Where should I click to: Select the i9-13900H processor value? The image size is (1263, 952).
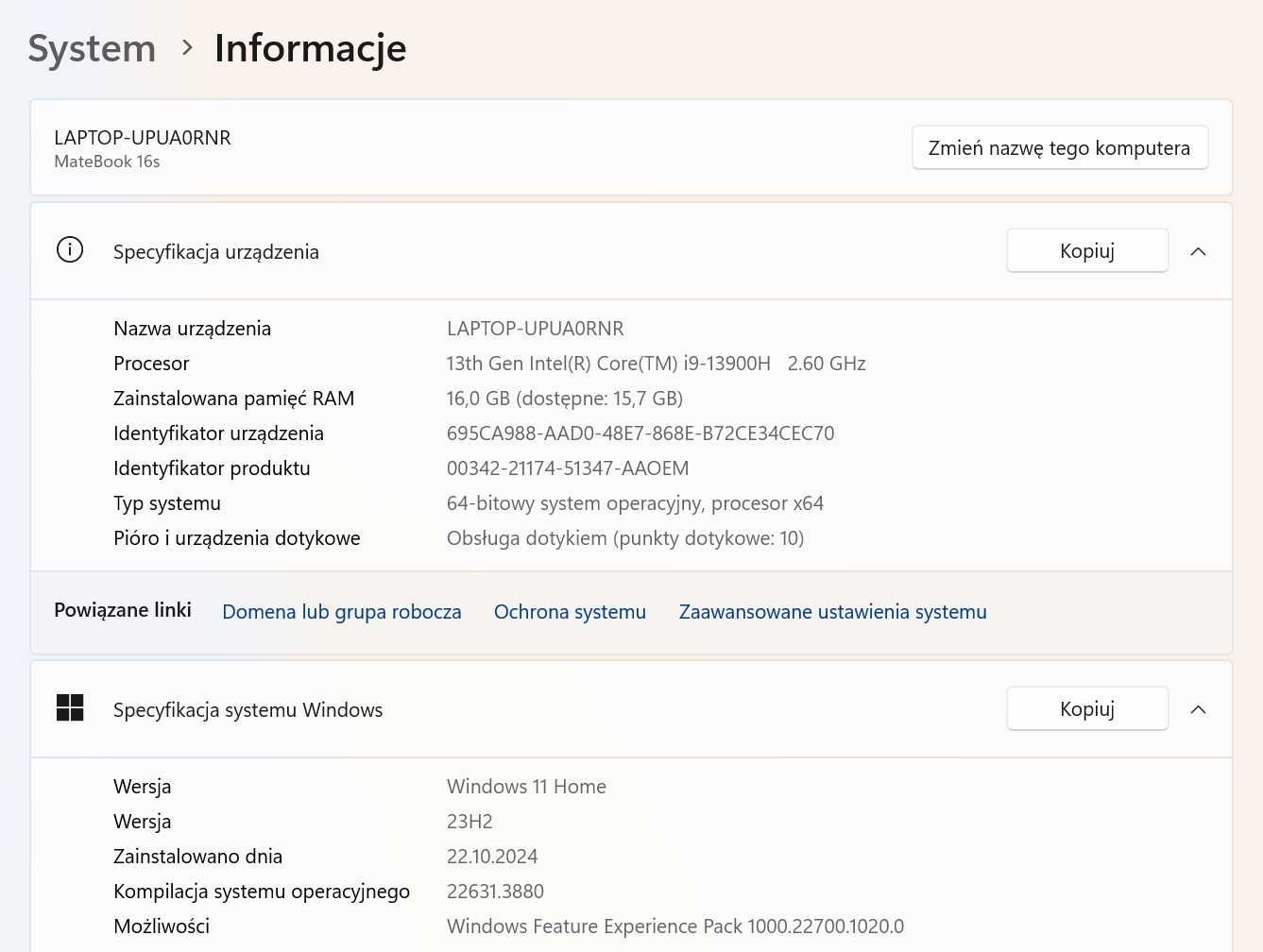[x=657, y=364]
